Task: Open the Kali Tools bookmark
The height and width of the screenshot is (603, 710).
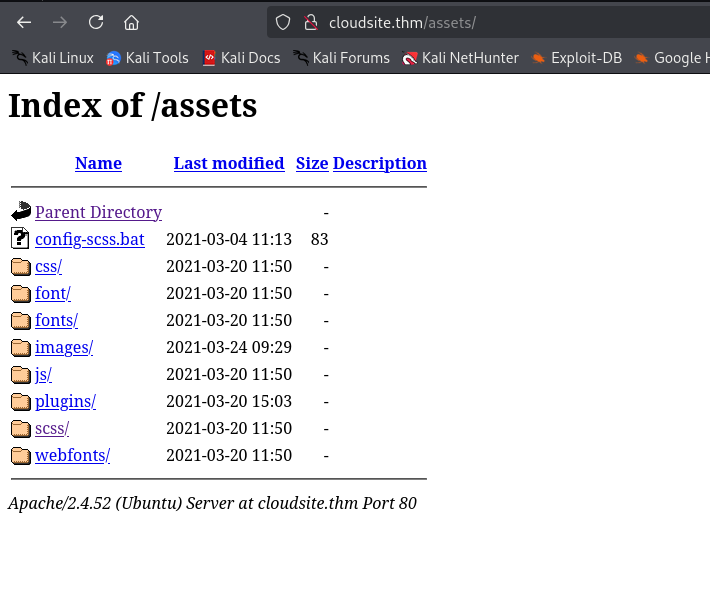Action: click(147, 58)
